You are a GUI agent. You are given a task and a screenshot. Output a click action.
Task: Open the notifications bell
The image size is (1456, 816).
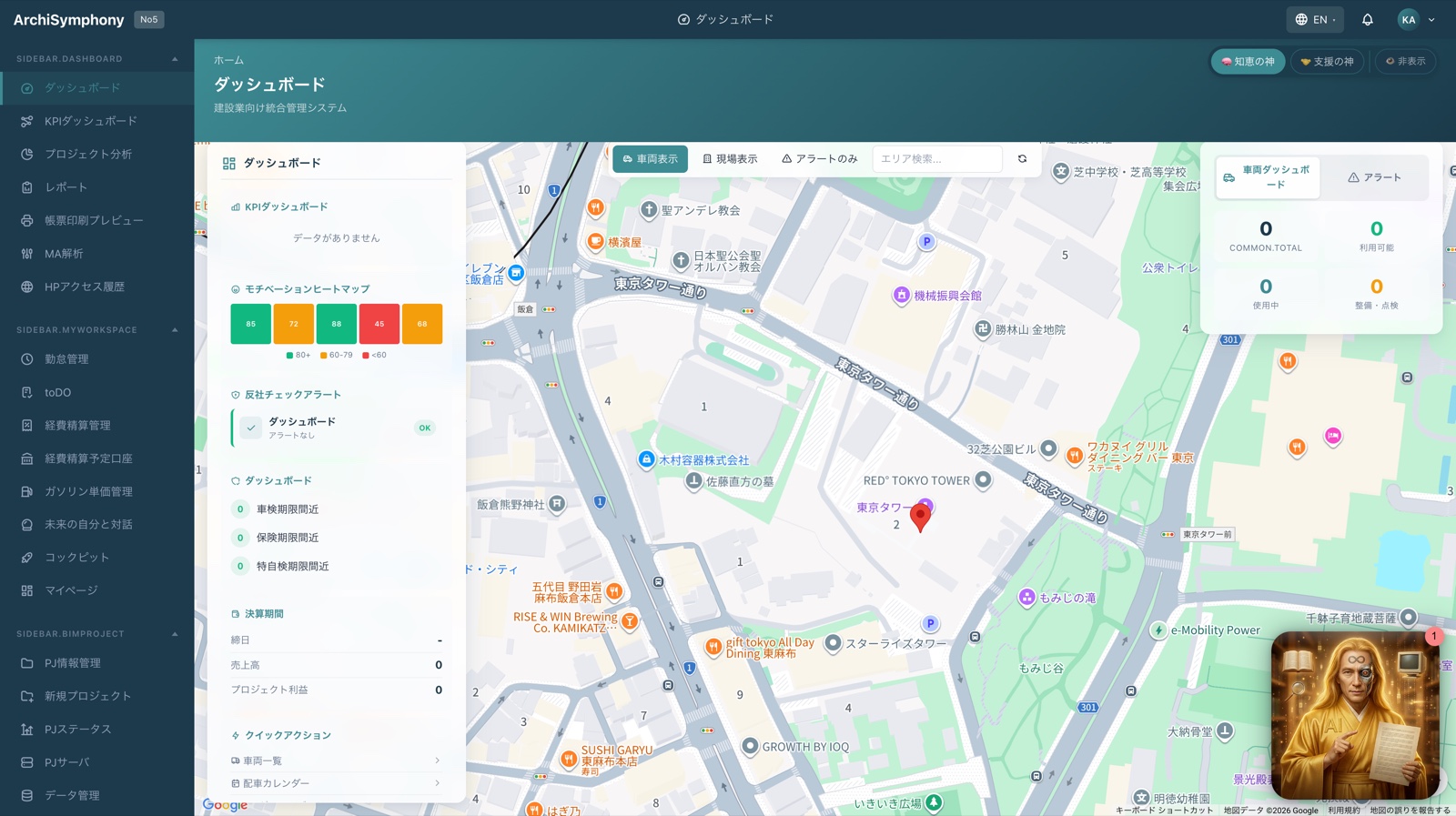(1367, 19)
